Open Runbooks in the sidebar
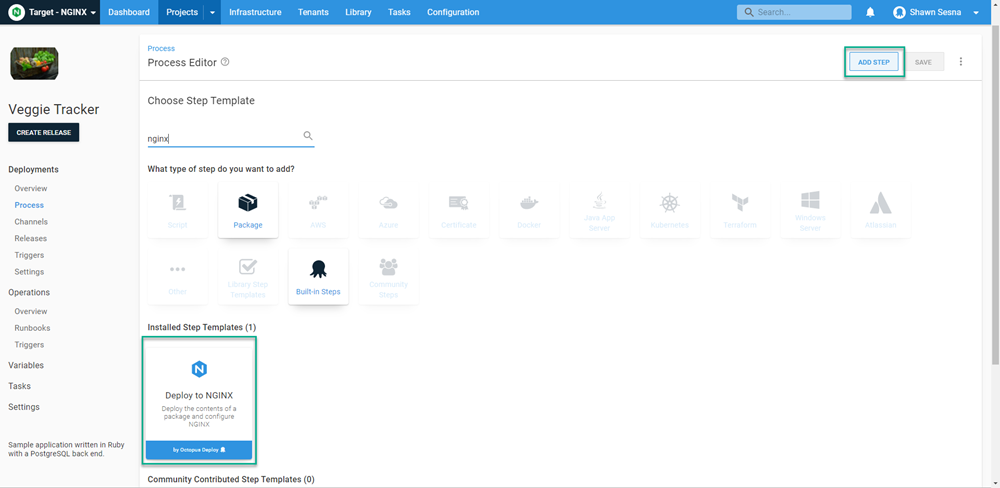Screen dimensions: 1000x488 32,328
